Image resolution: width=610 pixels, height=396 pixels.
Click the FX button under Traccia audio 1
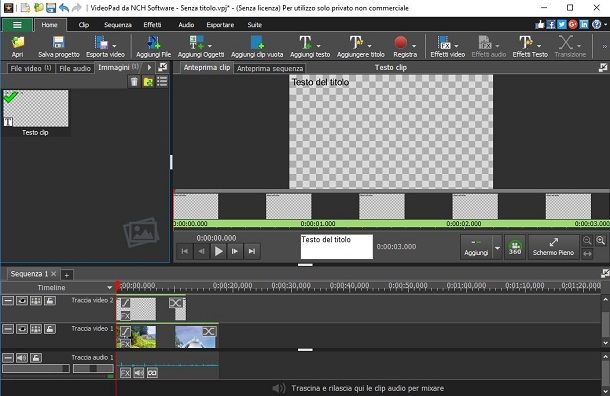[125, 373]
